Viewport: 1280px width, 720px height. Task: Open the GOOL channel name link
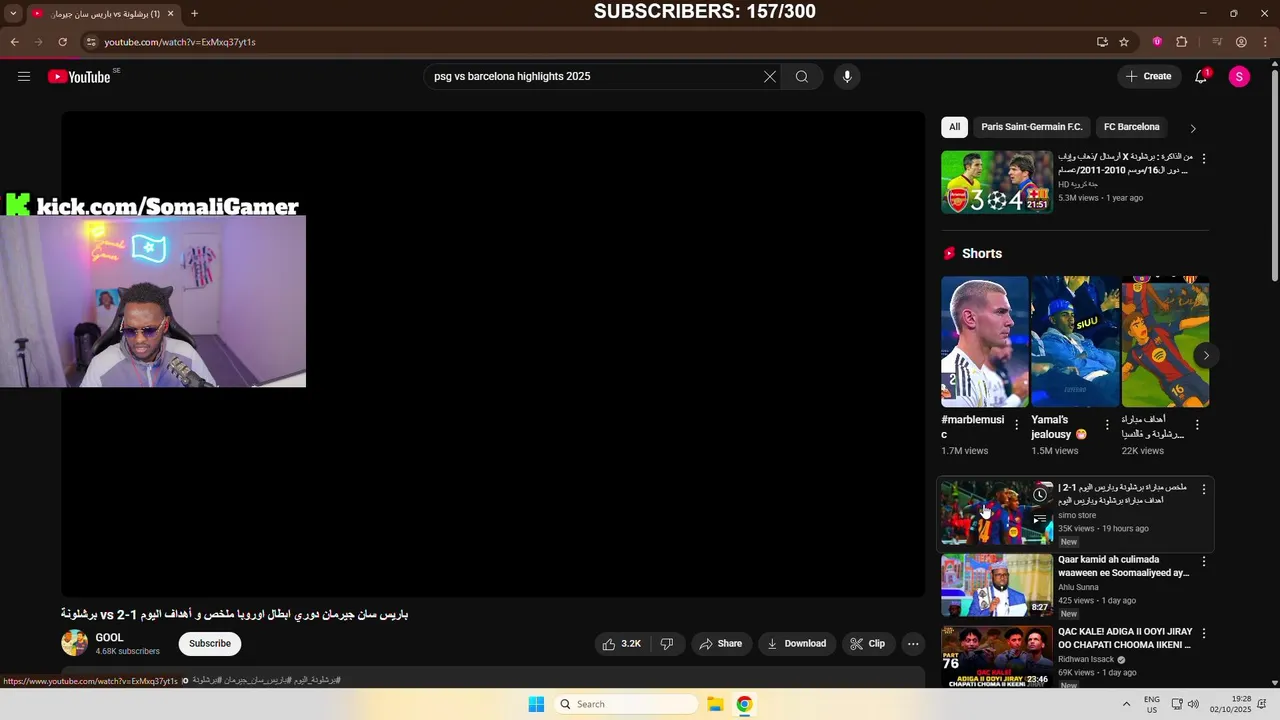(x=110, y=638)
